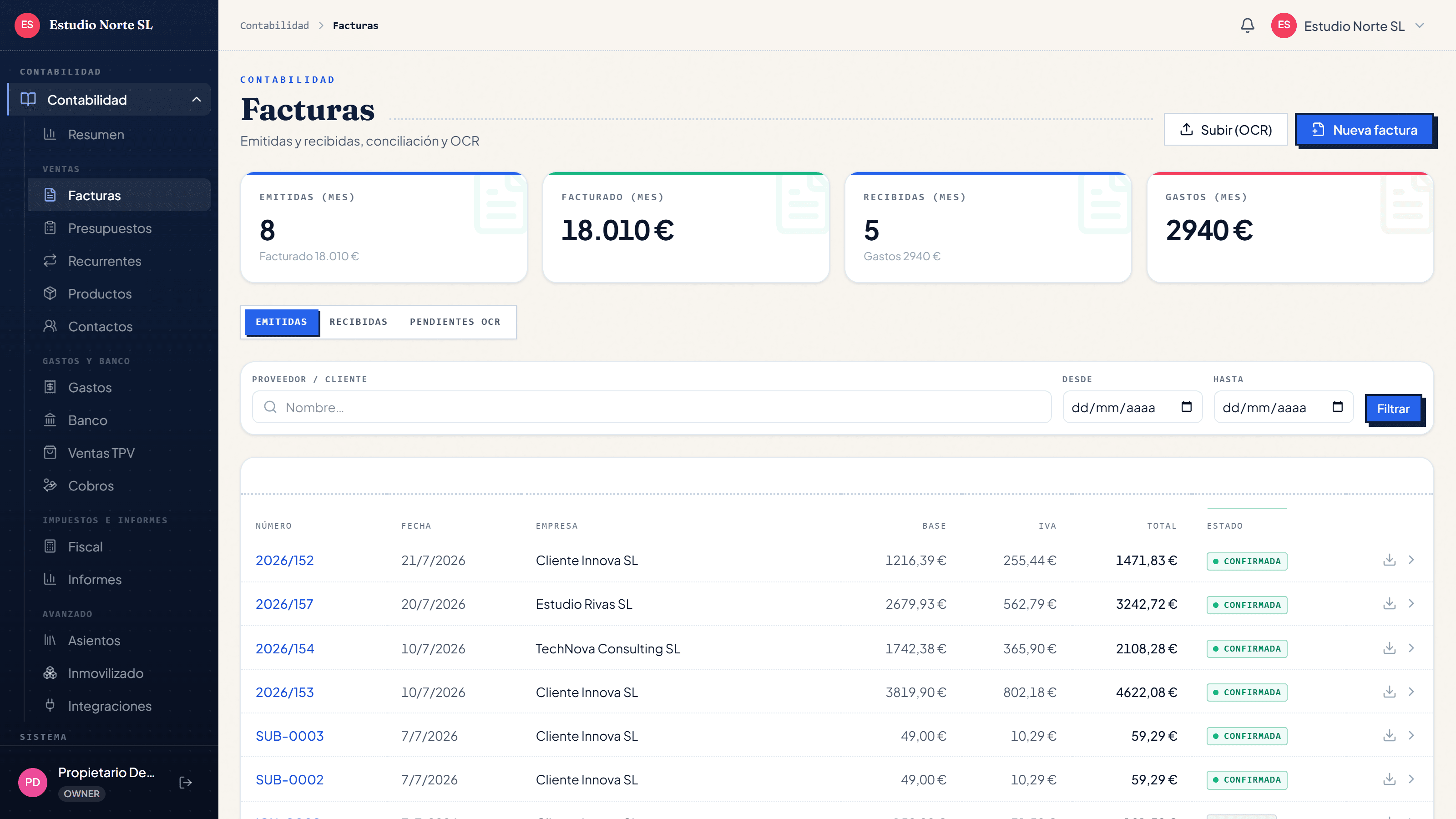Go to Contabilidad breadcrumb
The image size is (1456, 819).
tap(274, 25)
